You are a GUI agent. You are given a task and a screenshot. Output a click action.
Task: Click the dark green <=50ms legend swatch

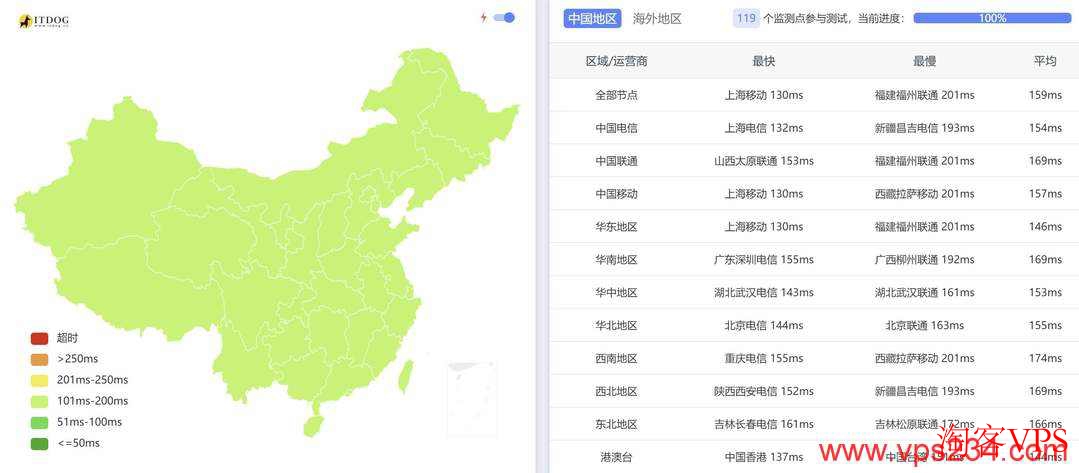click(x=39, y=443)
